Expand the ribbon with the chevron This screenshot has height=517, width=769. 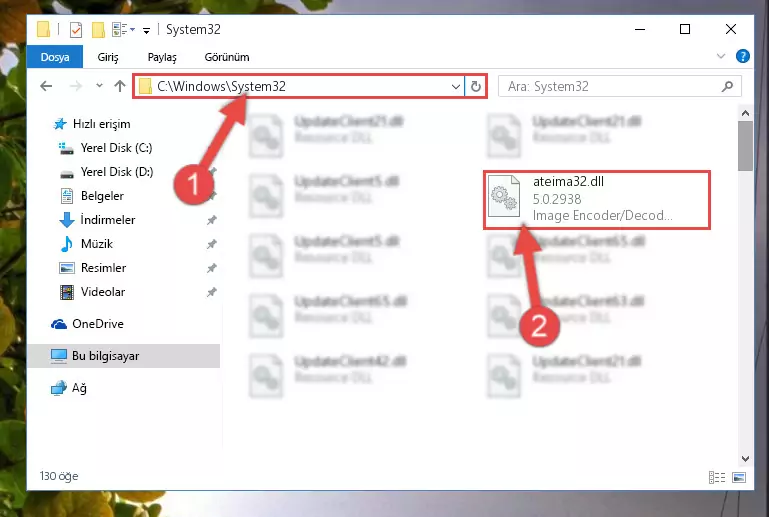[x=720, y=56]
